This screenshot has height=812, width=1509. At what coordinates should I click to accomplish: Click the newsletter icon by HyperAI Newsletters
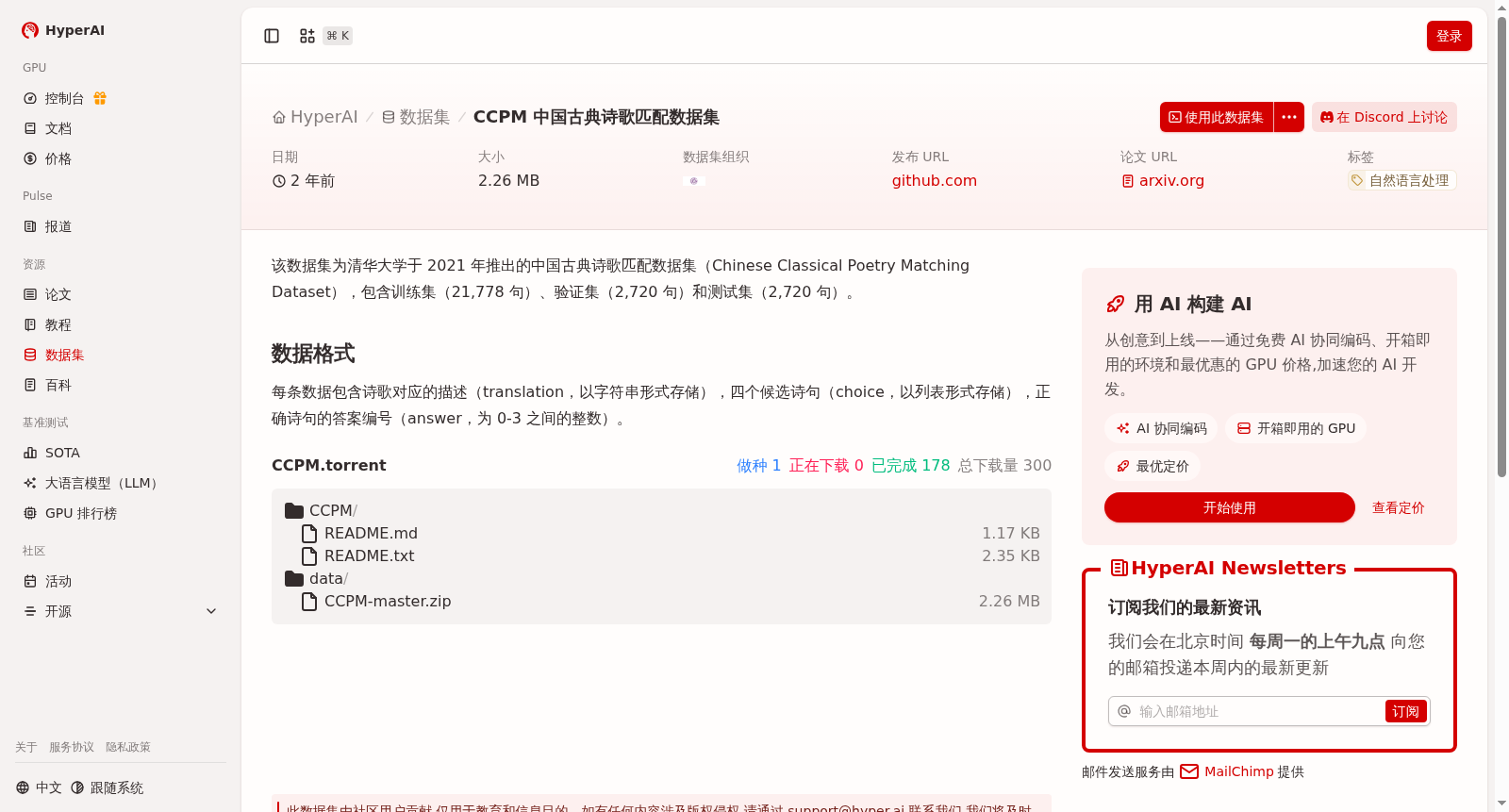[1119, 568]
